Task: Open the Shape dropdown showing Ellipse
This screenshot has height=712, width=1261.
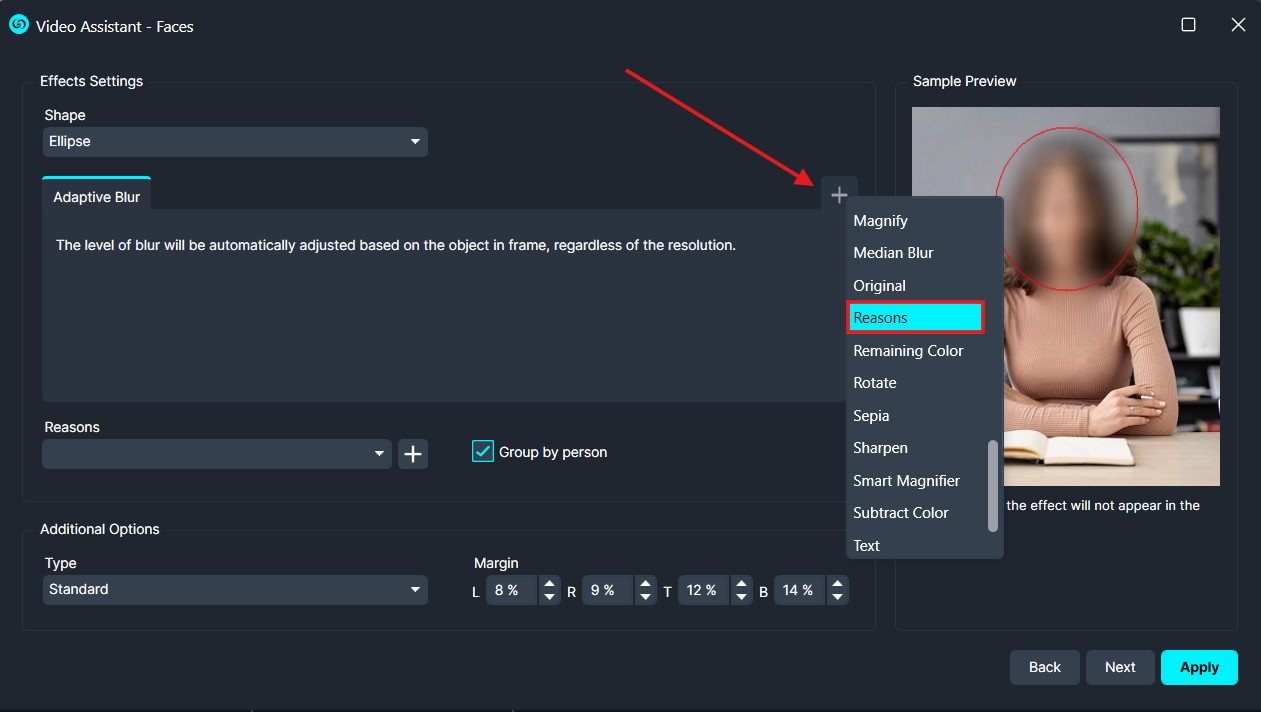Action: click(235, 142)
